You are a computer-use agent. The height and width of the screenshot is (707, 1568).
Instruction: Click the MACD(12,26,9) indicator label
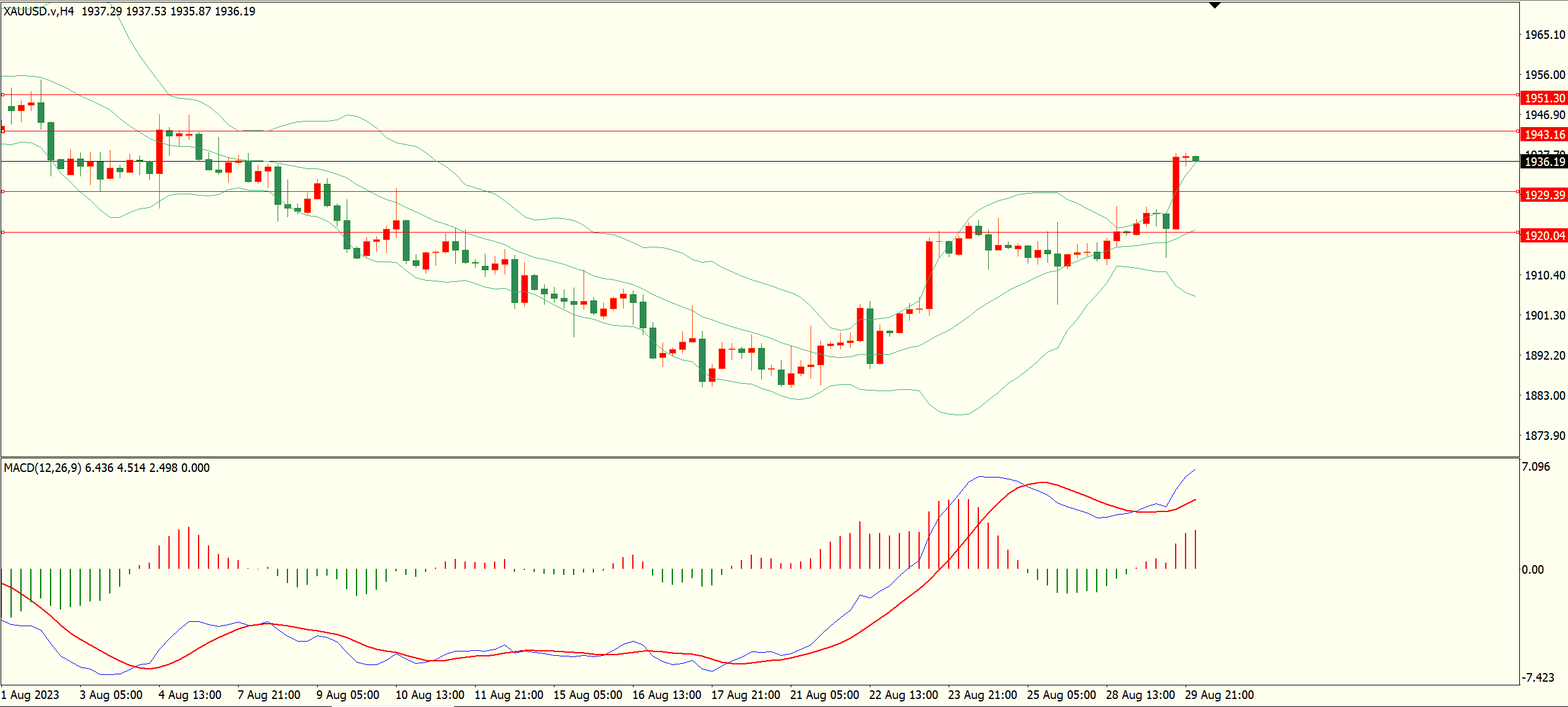click(x=42, y=468)
